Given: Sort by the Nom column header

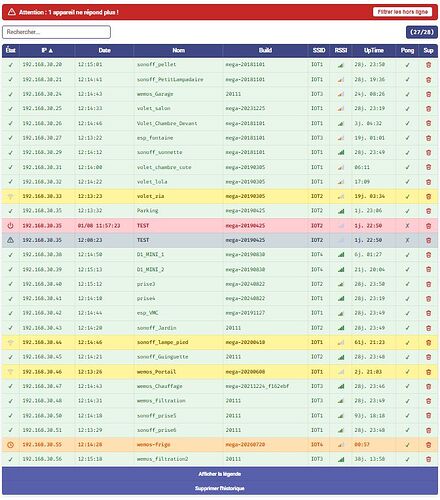Looking at the screenshot, I should pyautogui.click(x=178, y=50).
